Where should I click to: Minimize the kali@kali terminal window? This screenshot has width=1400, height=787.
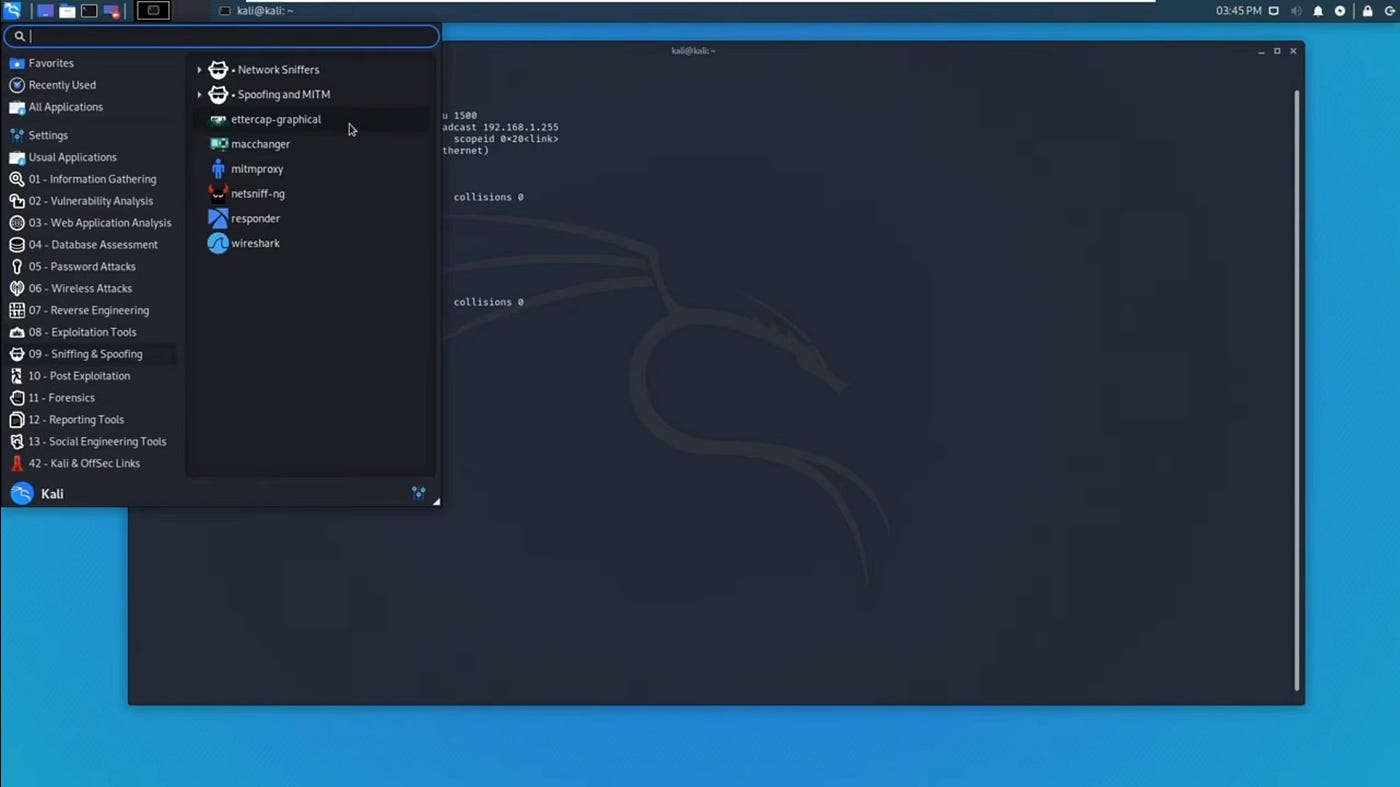coord(1261,51)
